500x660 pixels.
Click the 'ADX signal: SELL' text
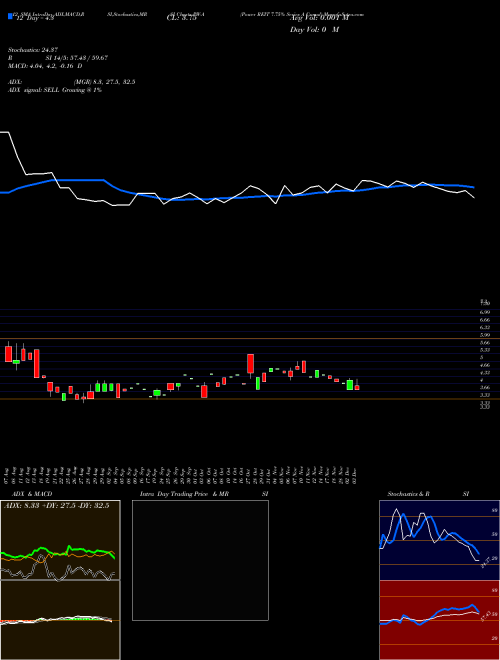(x=34, y=90)
